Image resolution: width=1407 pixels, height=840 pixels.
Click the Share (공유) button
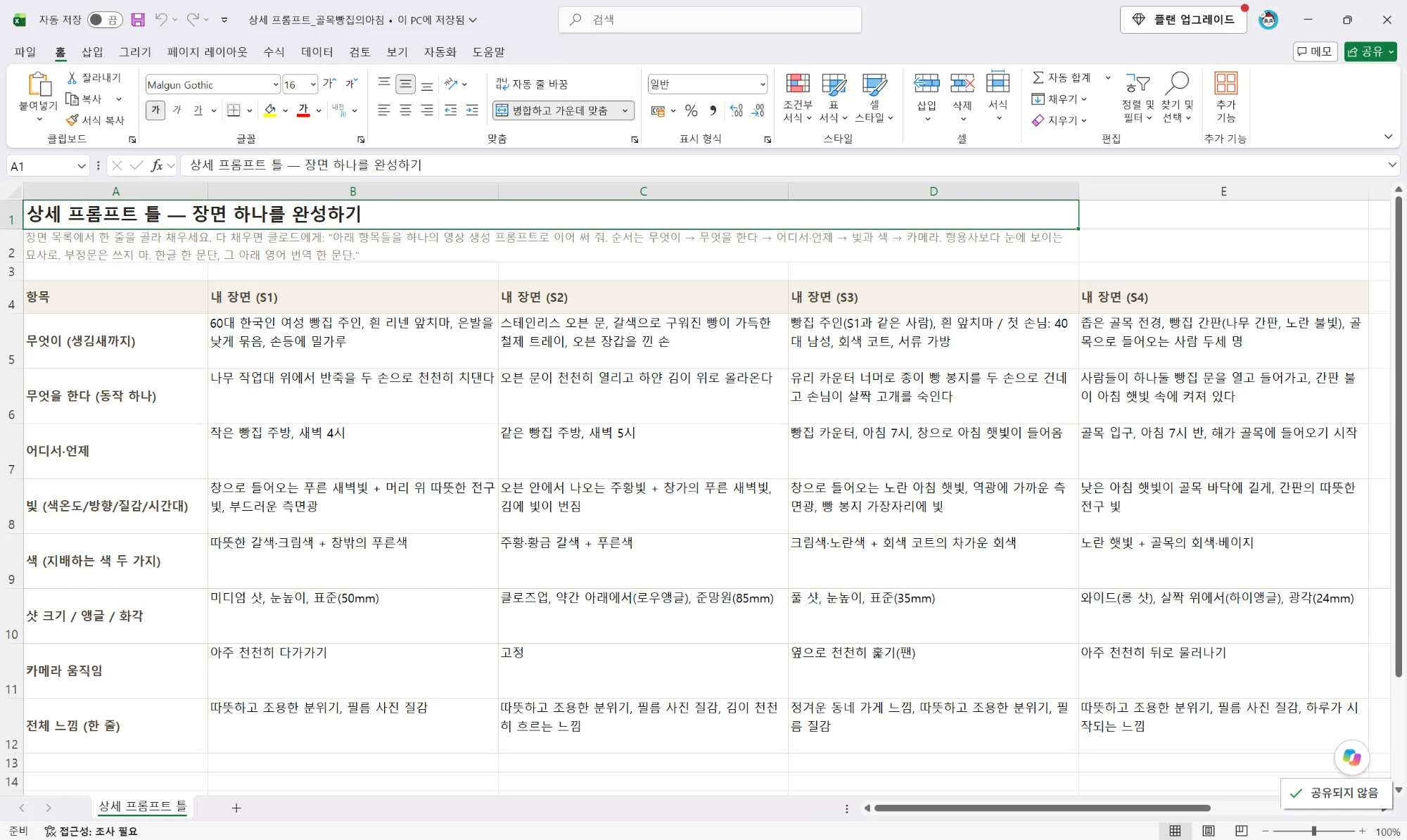pos(1370,51)
